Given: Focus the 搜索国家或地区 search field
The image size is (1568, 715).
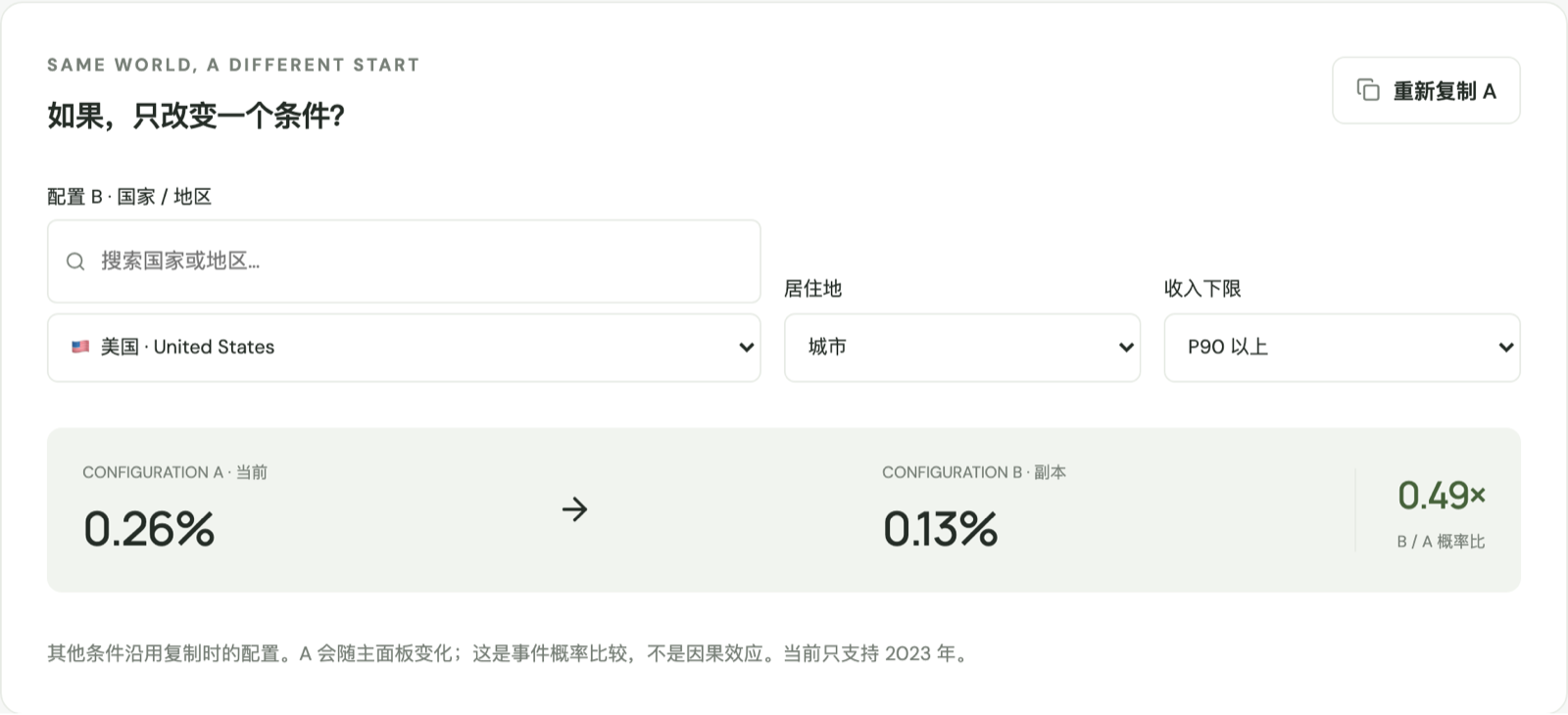Looking at the screenshot, I should click(404, 262).
